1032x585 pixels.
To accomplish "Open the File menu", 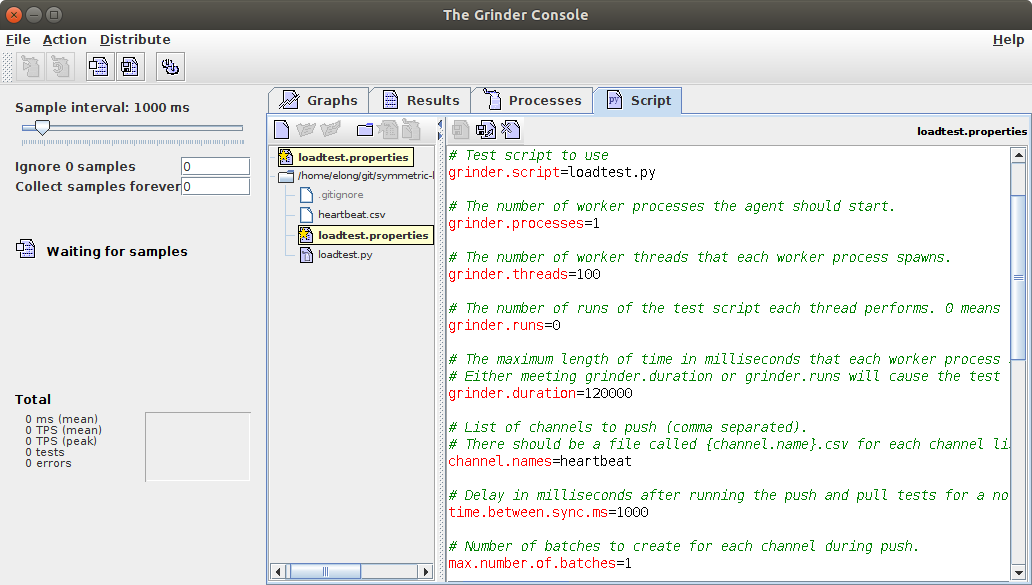I will [18, 39].
